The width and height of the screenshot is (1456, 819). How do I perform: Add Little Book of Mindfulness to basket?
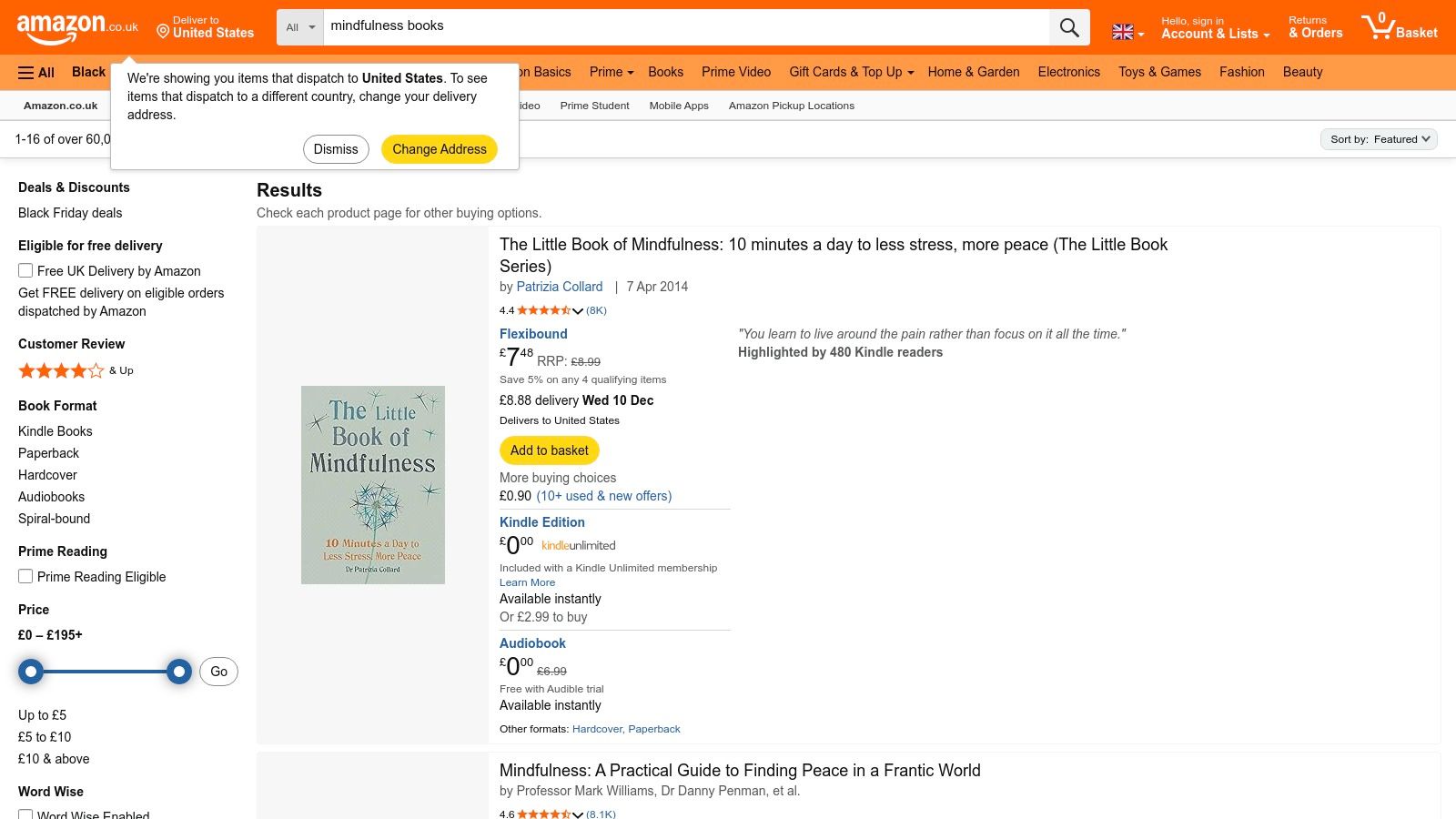(x=549, y=450)
